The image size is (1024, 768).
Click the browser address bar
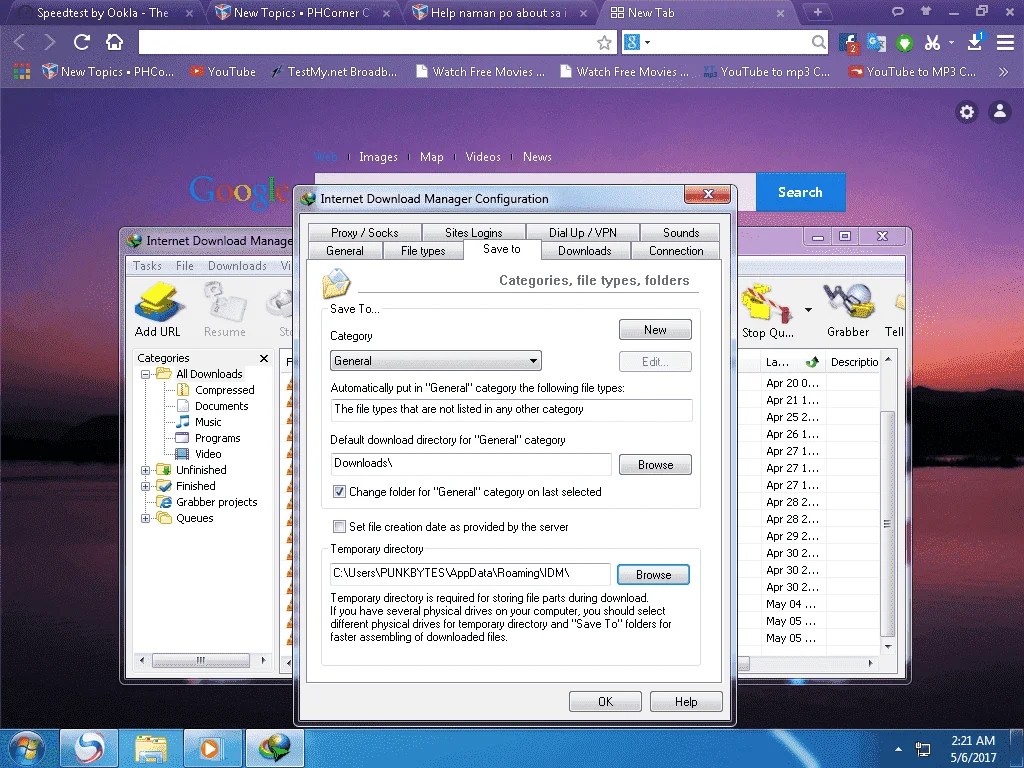[x=367, y=42]
